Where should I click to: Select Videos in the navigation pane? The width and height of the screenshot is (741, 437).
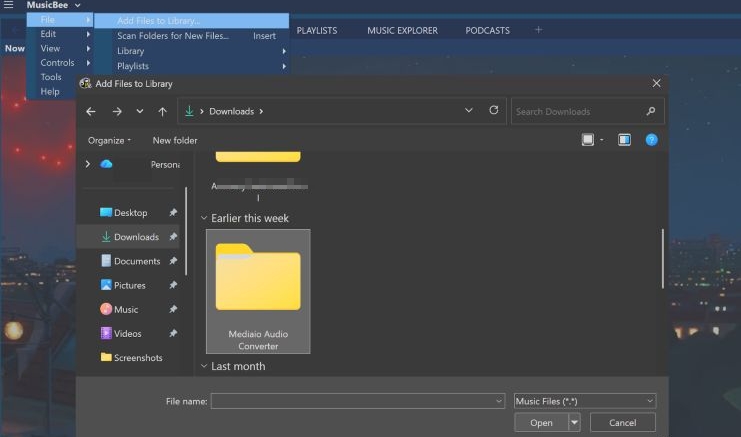tap(121, 334)
